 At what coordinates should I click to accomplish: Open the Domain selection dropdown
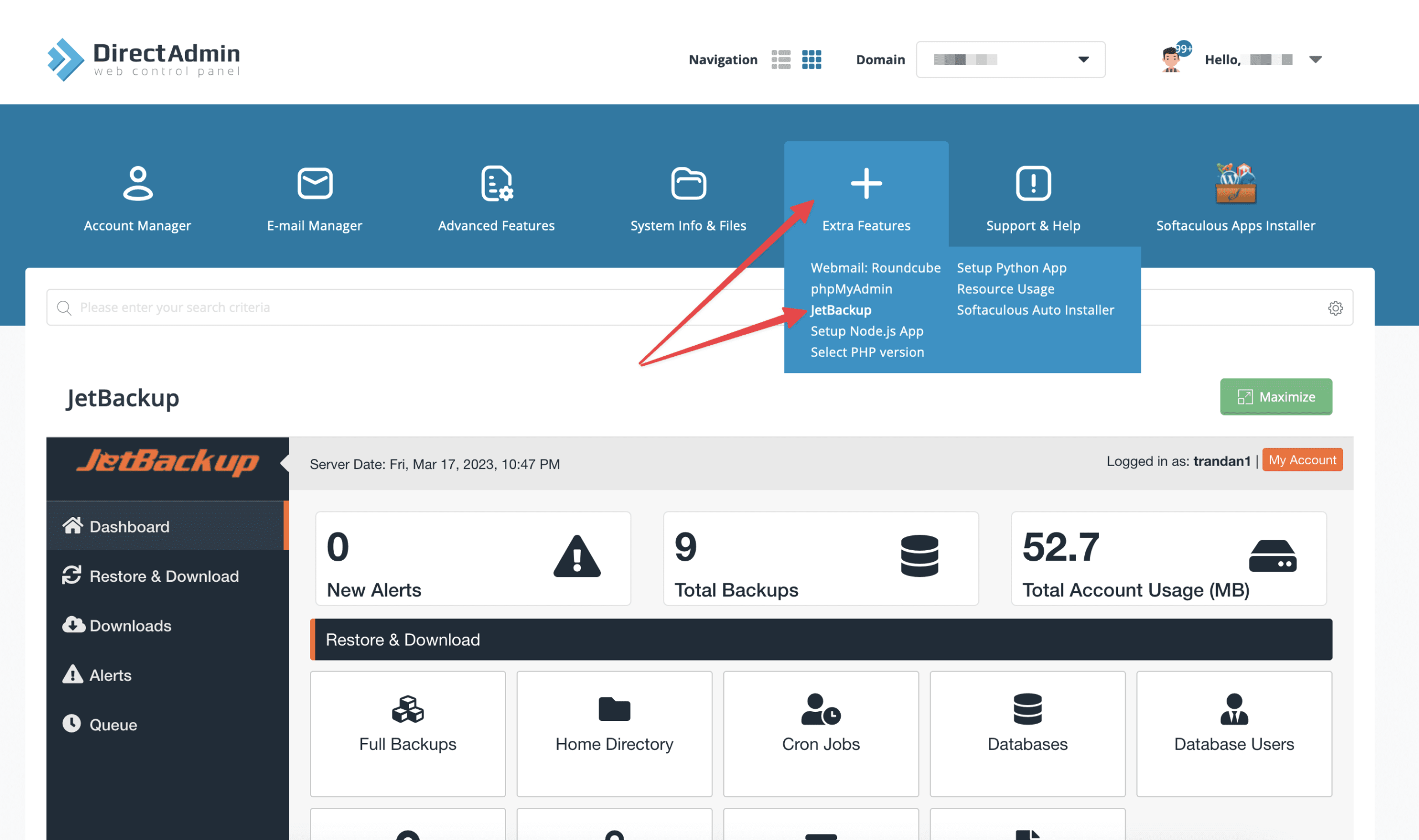pyautogui.click(x=1083, y=59)
